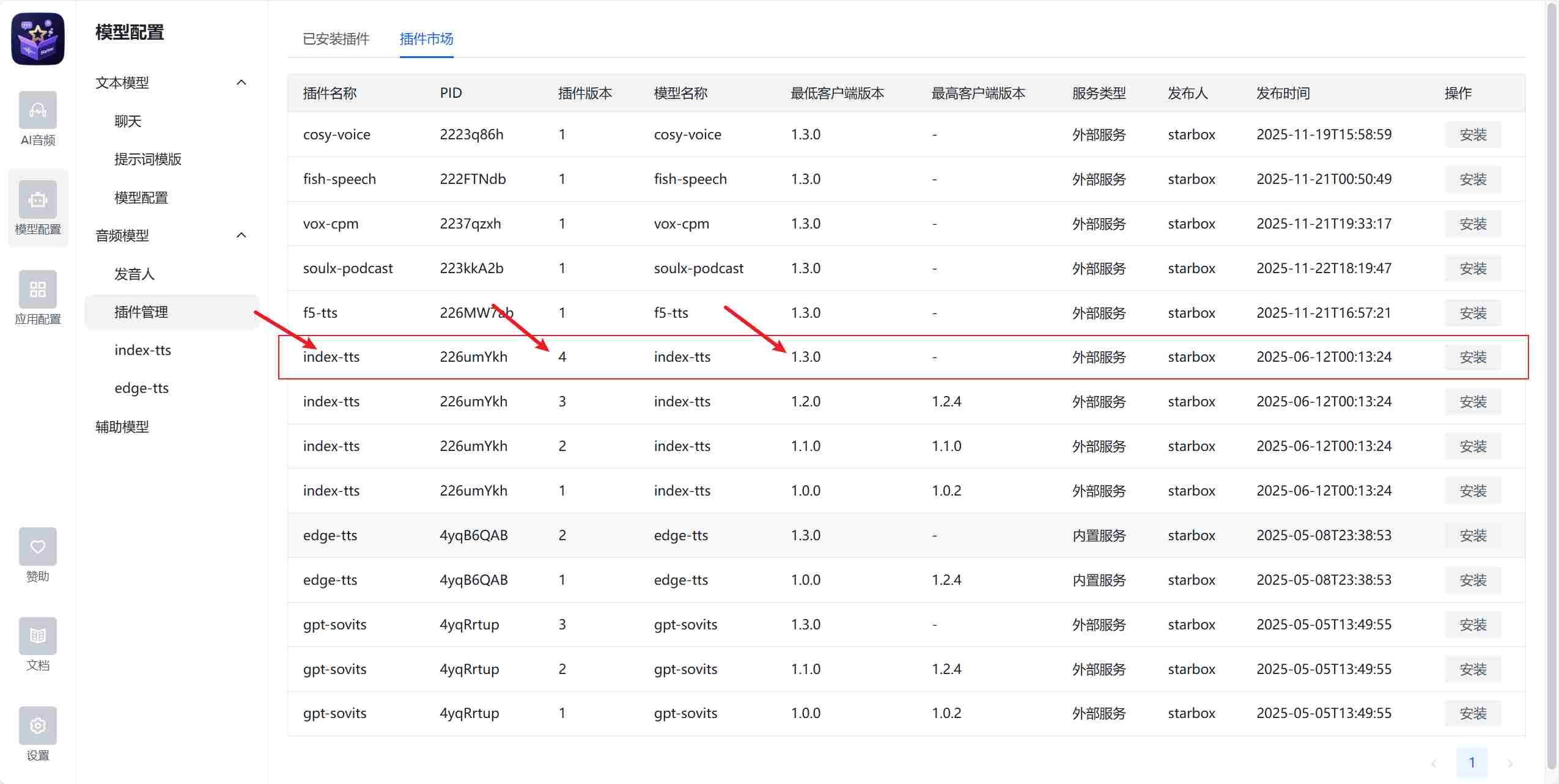Viewport: 1559px width, 784px height.
Task: Switch to 已安装插件 tab
Action: point(336,39)
